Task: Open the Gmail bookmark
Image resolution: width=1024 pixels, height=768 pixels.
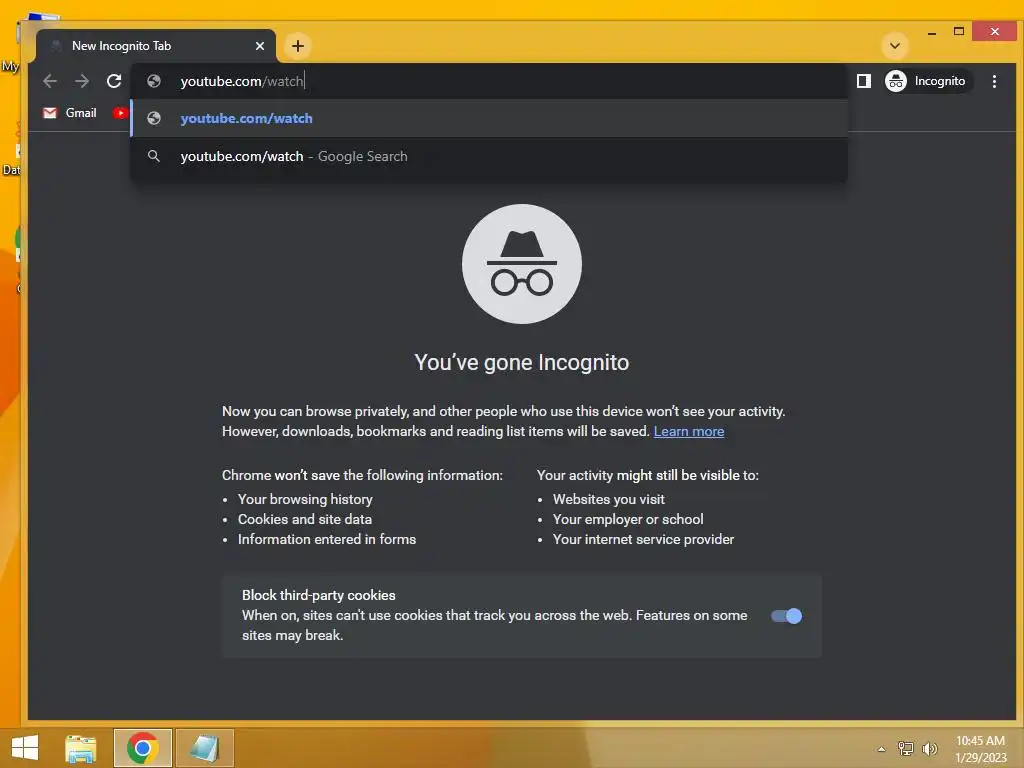Action: [x=70, y=113]
